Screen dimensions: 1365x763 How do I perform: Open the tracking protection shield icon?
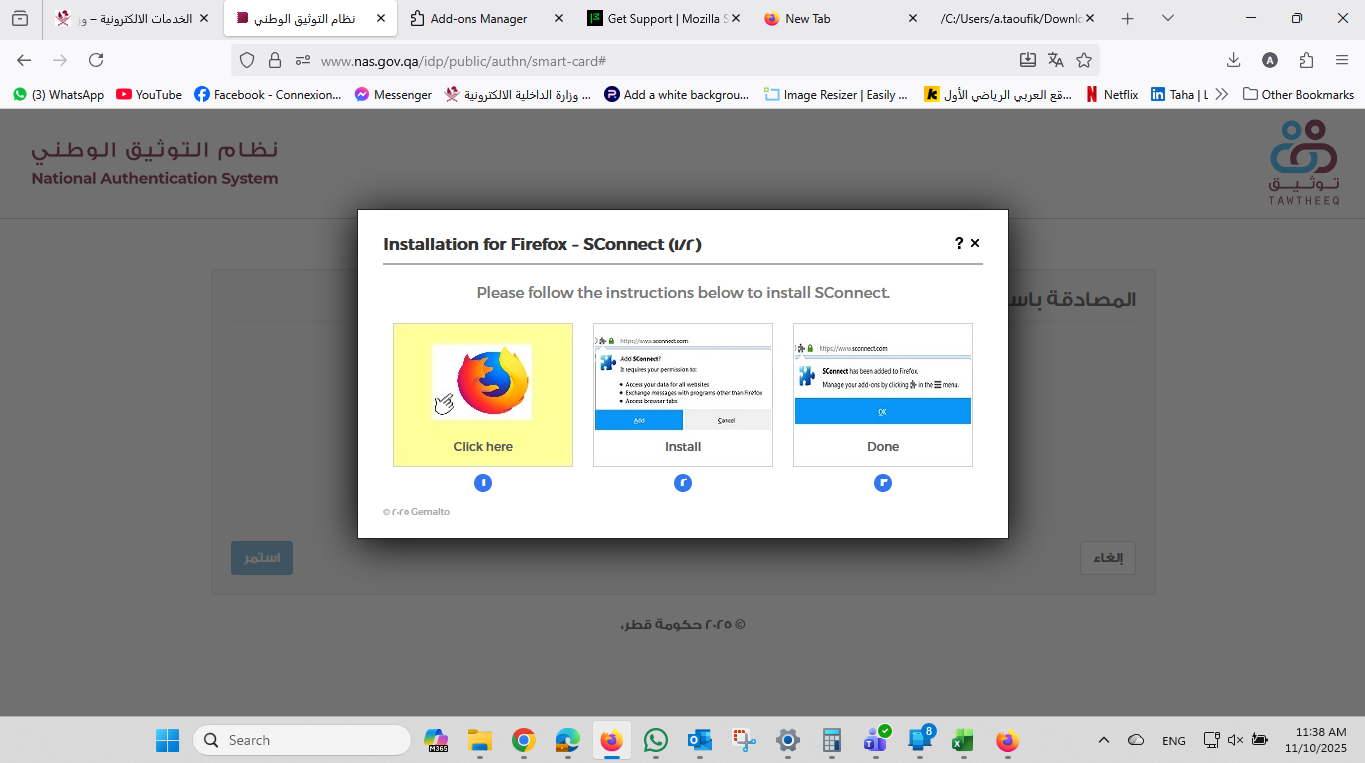coord(248,60)
